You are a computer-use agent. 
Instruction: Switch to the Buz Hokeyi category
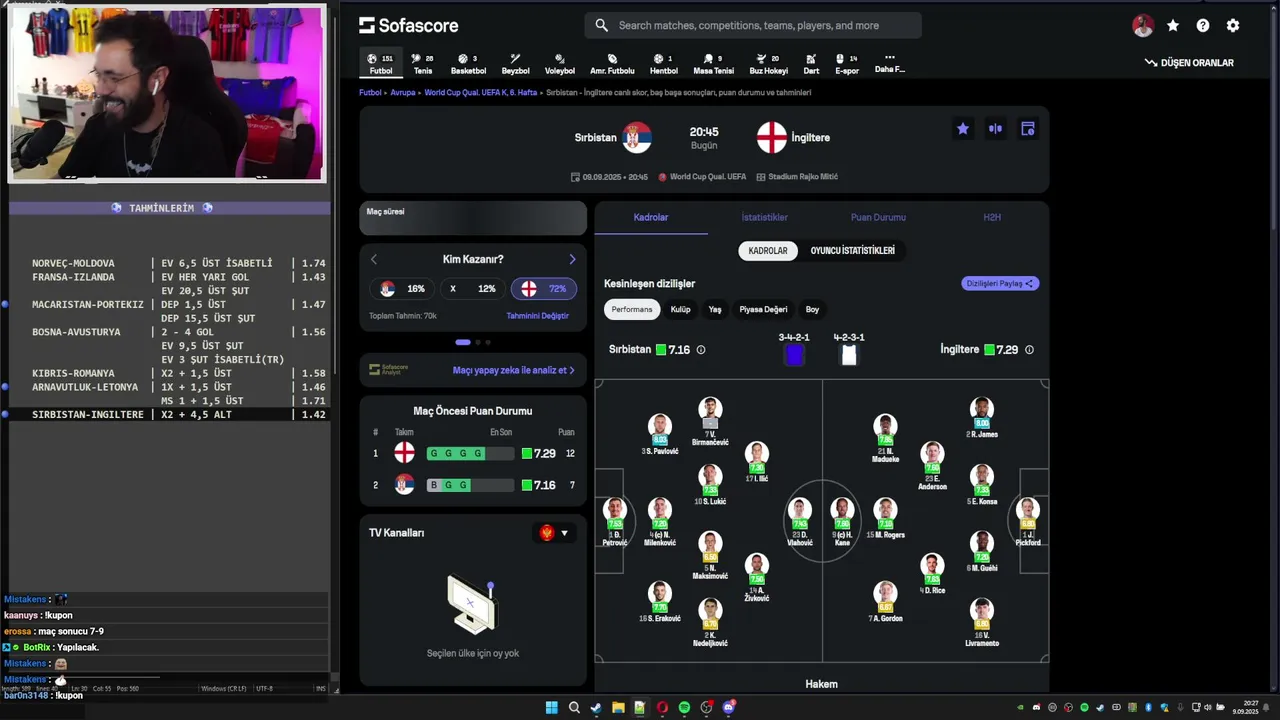point(768,64)
